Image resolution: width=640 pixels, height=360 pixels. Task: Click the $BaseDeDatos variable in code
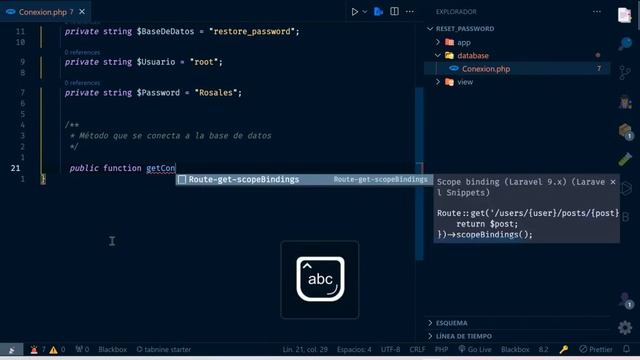165,31
